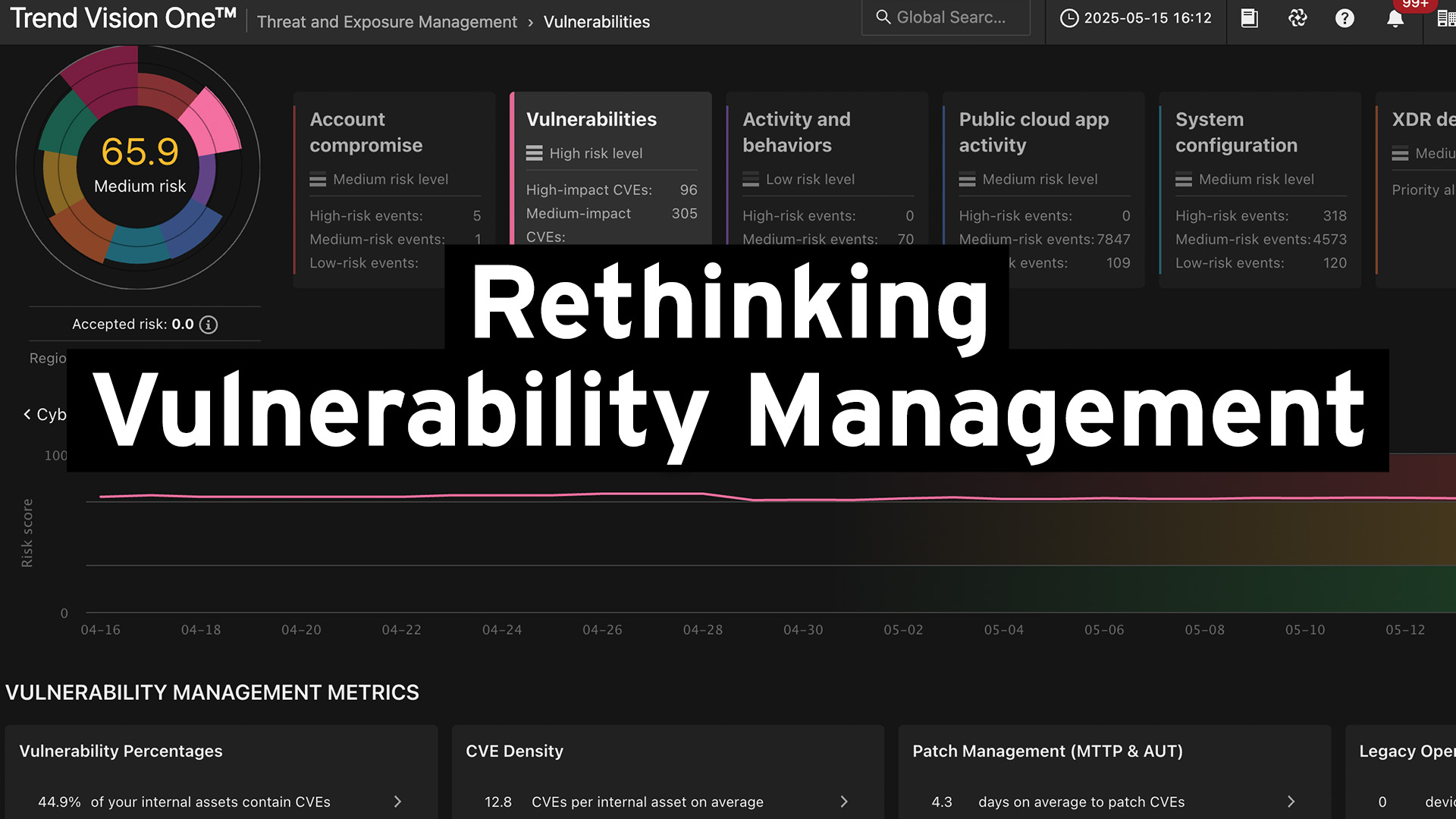
Task: Expand CVEs per internal asset row chevron
Action: [x=844, y=802]
